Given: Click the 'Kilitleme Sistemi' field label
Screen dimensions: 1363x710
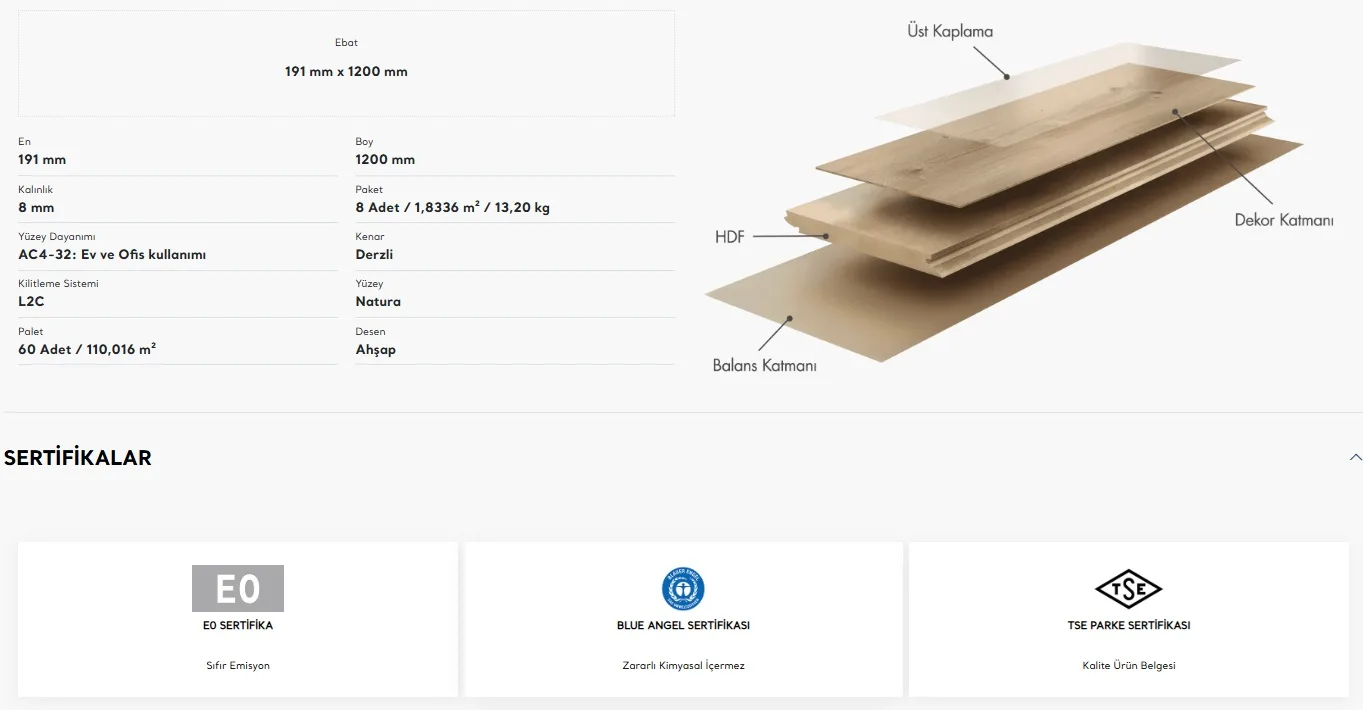Looking at the screenshot, I should 58,284.
